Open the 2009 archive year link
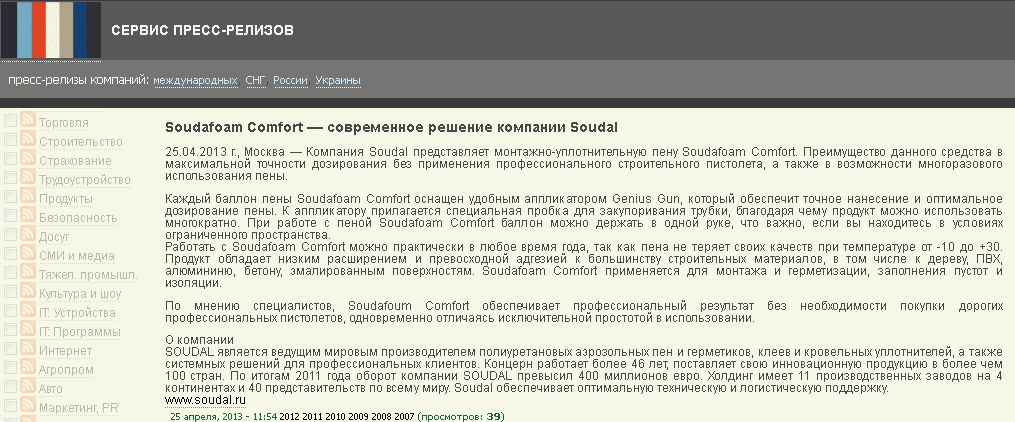The width and height of the screenshot is (1015, 422). (358, 417)
